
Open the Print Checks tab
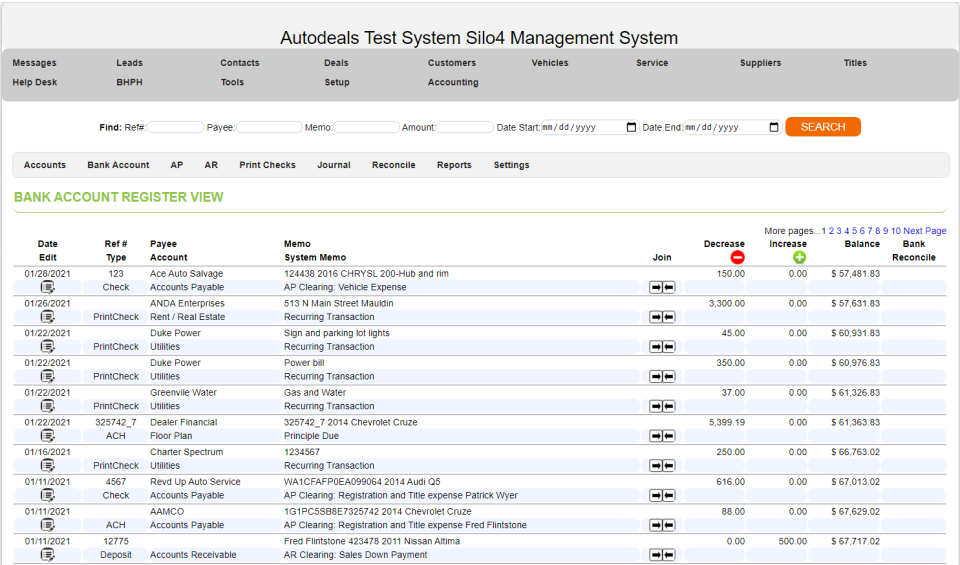pyautogui.click(x=268, y=165)
